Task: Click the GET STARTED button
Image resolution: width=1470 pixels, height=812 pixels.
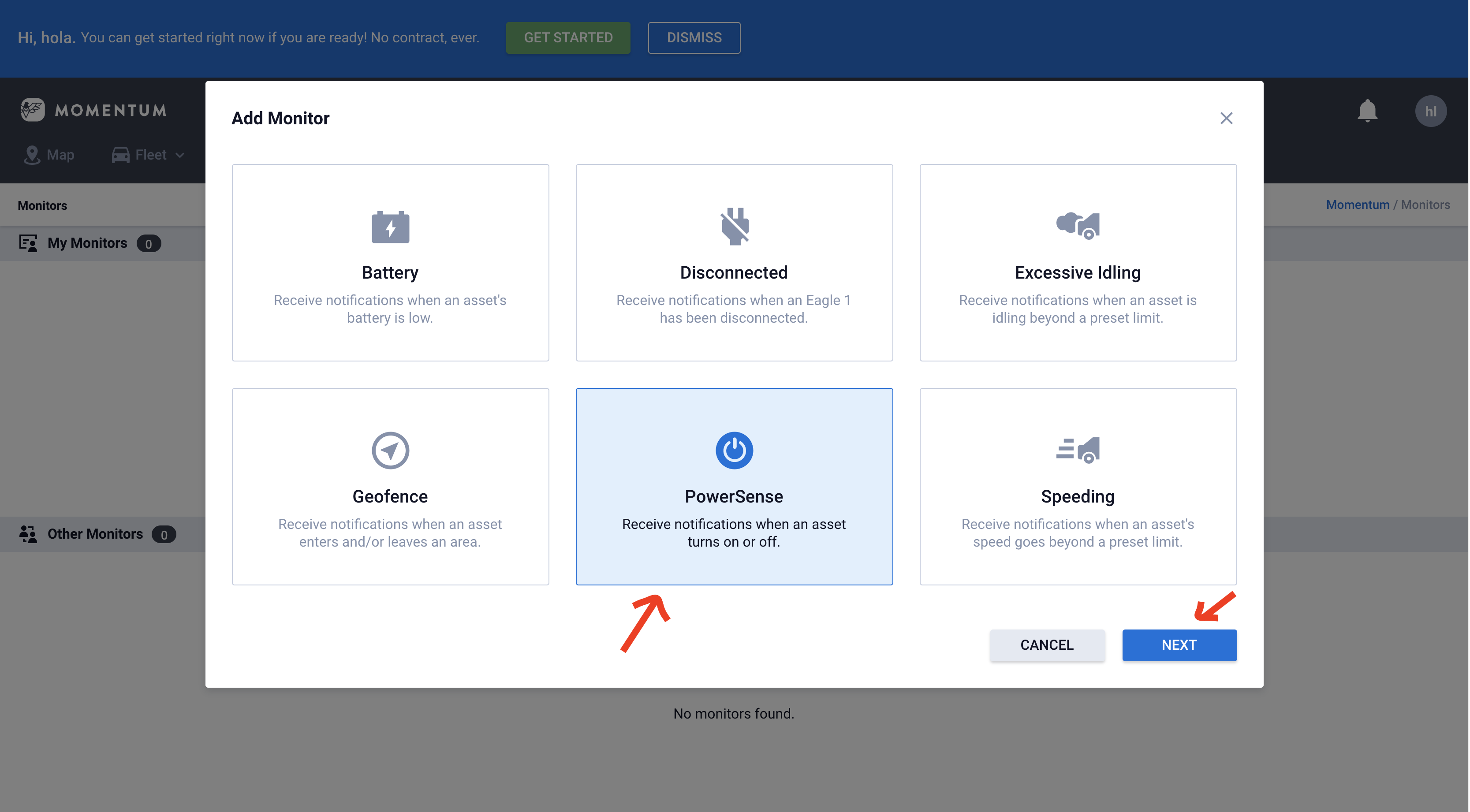Action: [568, 37]
